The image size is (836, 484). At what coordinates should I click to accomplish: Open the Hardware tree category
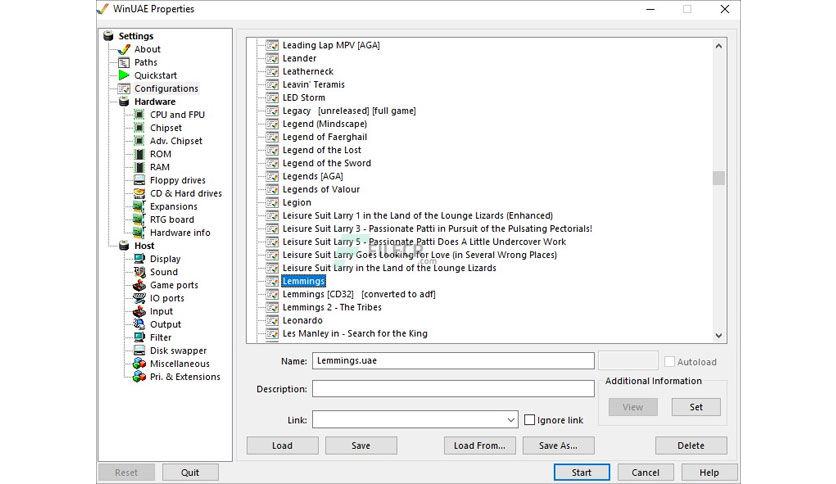(x=155, y=102)
